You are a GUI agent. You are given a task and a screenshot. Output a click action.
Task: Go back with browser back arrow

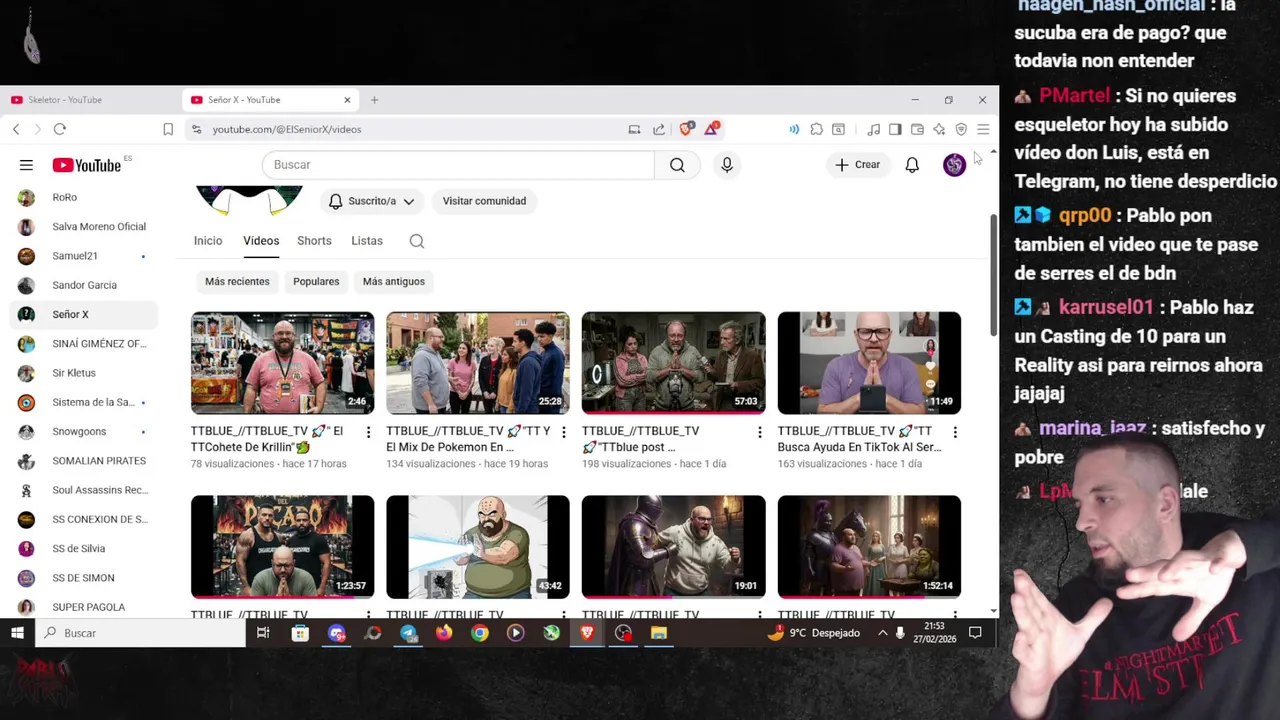click(16, 129)
